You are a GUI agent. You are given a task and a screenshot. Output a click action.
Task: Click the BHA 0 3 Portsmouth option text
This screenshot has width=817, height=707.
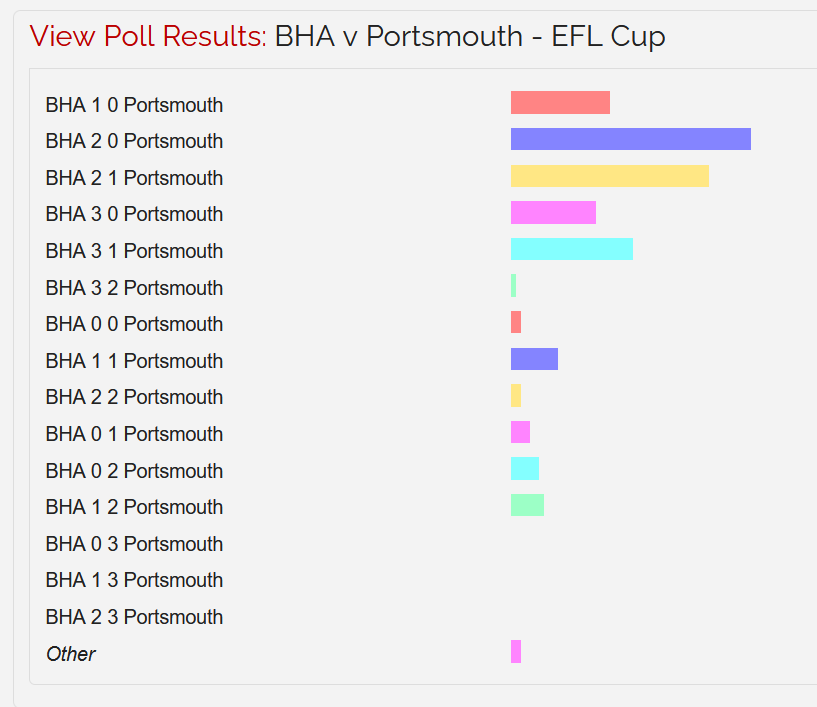[x=134, y=544]
